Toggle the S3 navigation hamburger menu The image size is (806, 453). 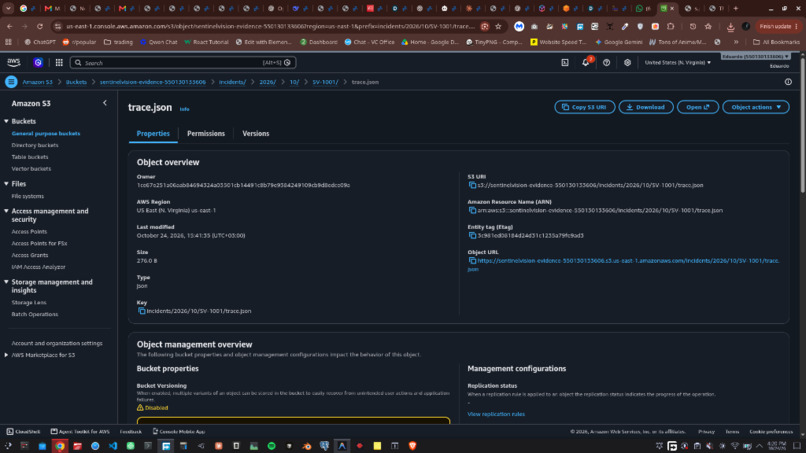click(11, 82)
